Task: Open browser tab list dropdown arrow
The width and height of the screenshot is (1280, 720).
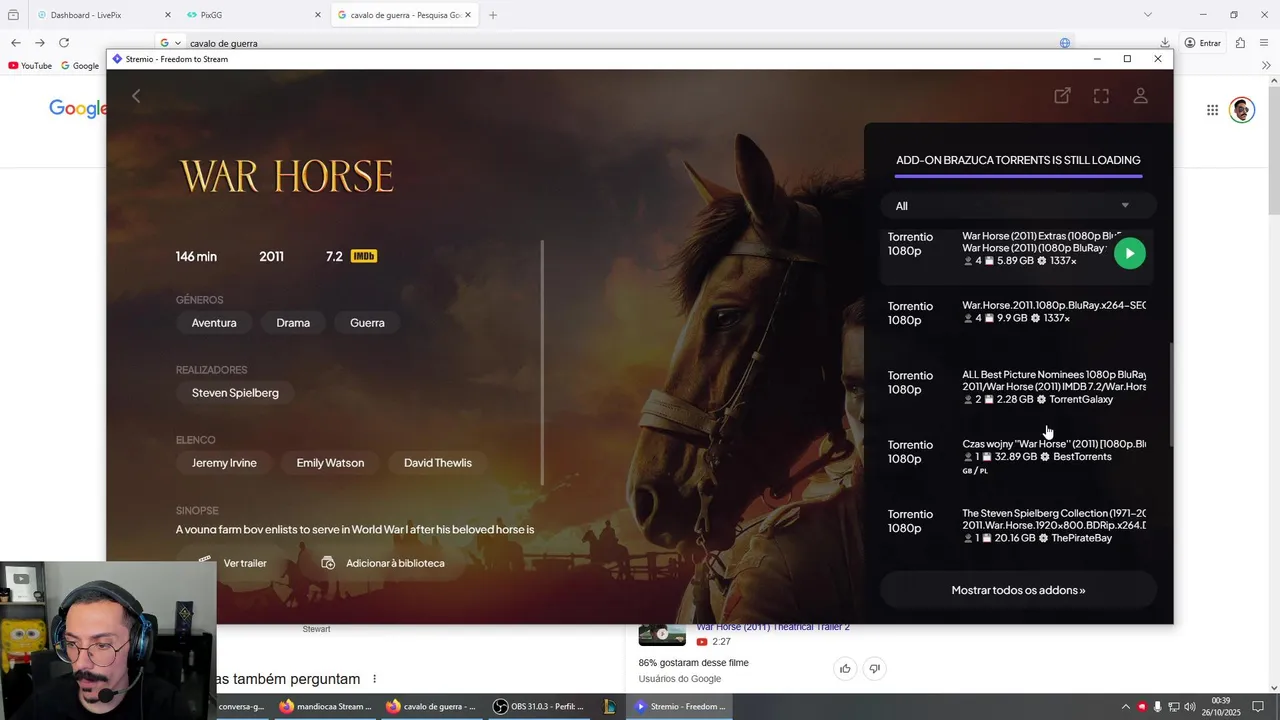Action: (x=1148, y=15)
